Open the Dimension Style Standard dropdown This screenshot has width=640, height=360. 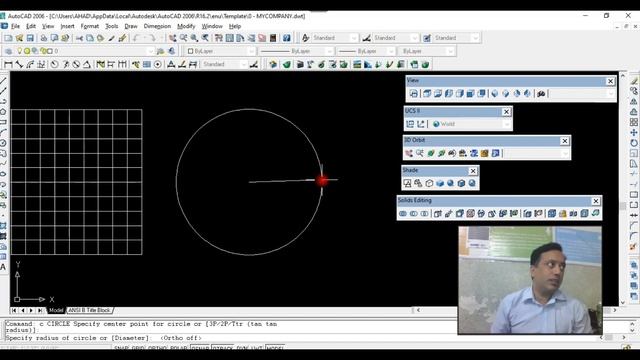click(x=415, y=38)
